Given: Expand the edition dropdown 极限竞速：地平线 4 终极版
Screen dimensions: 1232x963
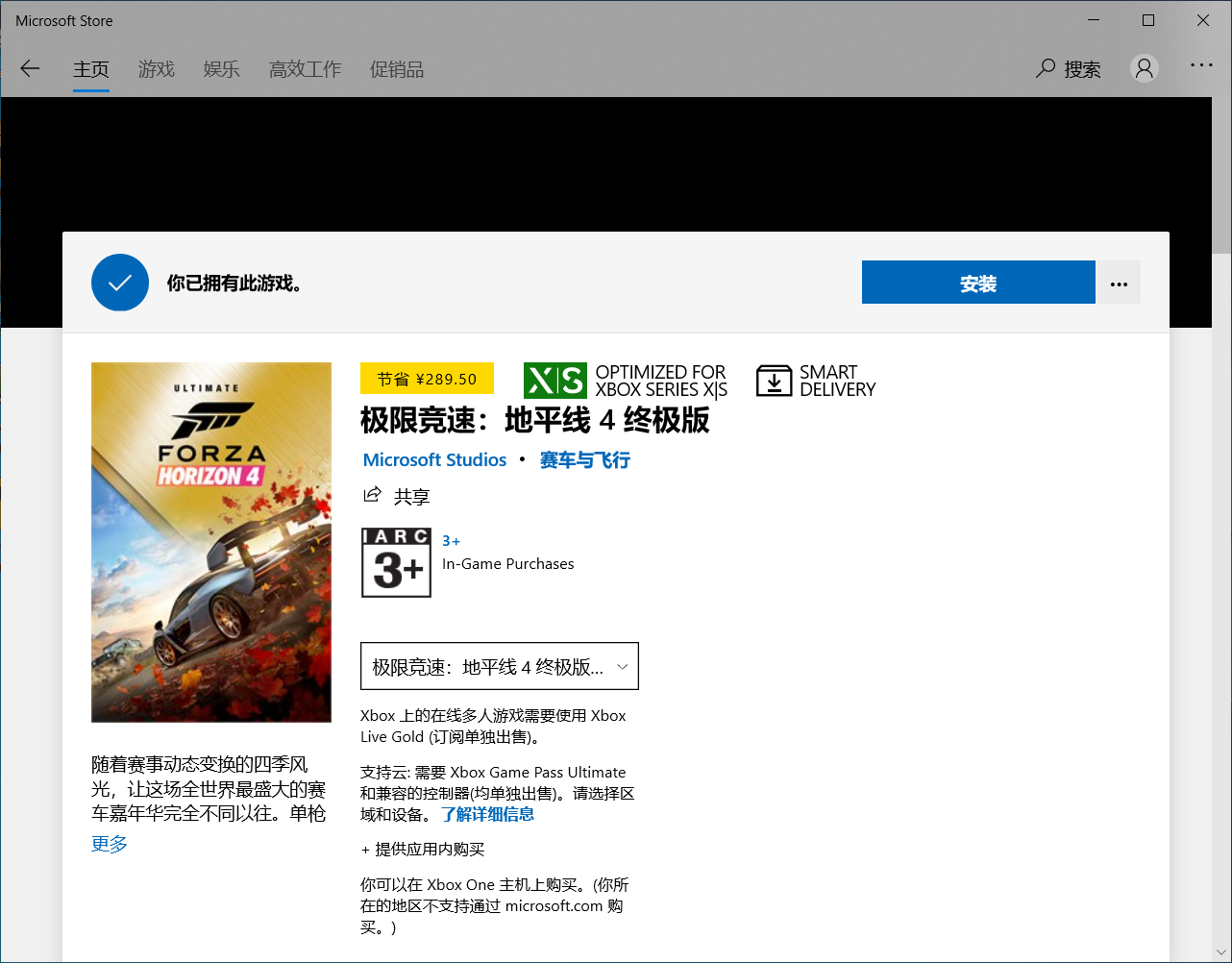Looking at the screenshot, I should point(500,666).
